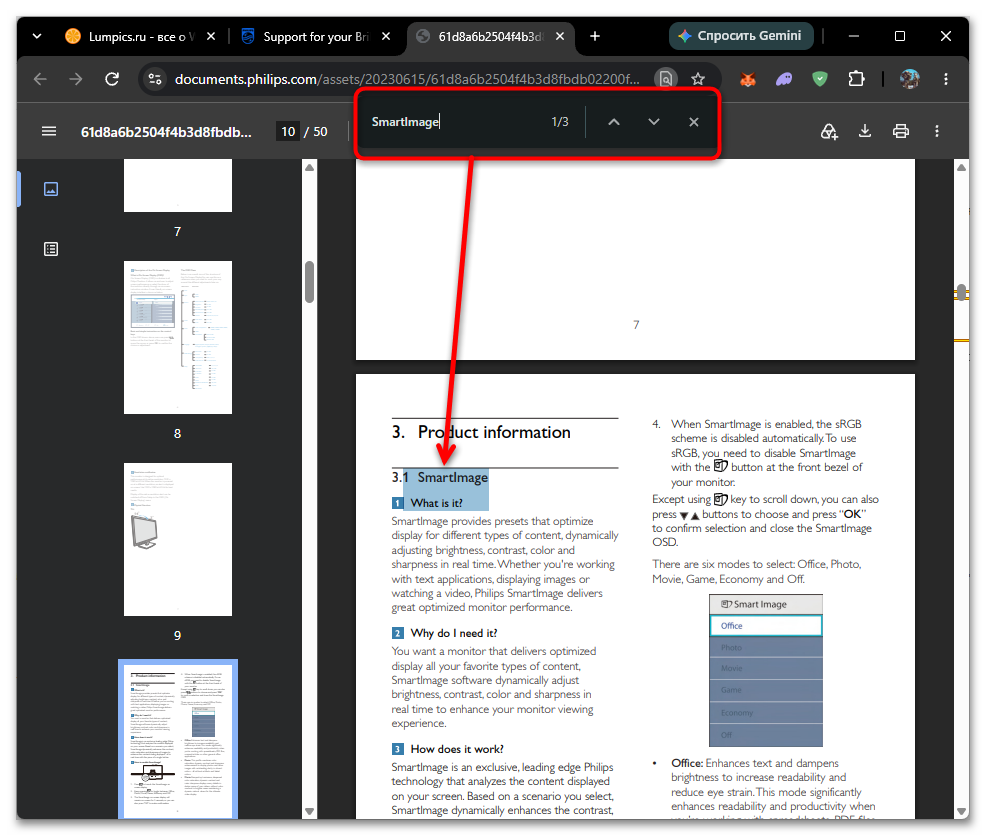Open the MetaMask fox extension

click(748, 79)
